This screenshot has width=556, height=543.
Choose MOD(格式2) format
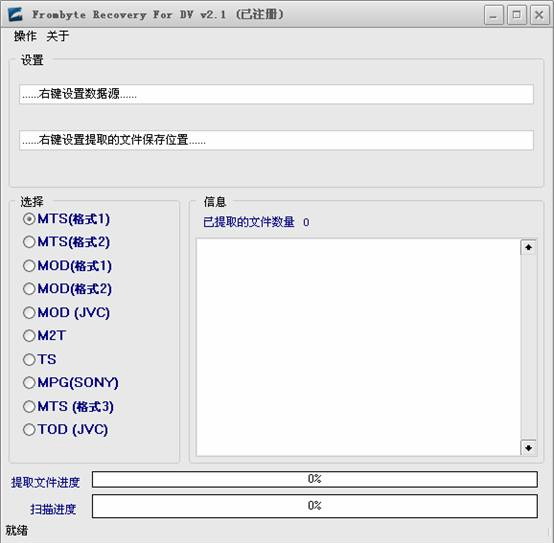coord(67,289)
